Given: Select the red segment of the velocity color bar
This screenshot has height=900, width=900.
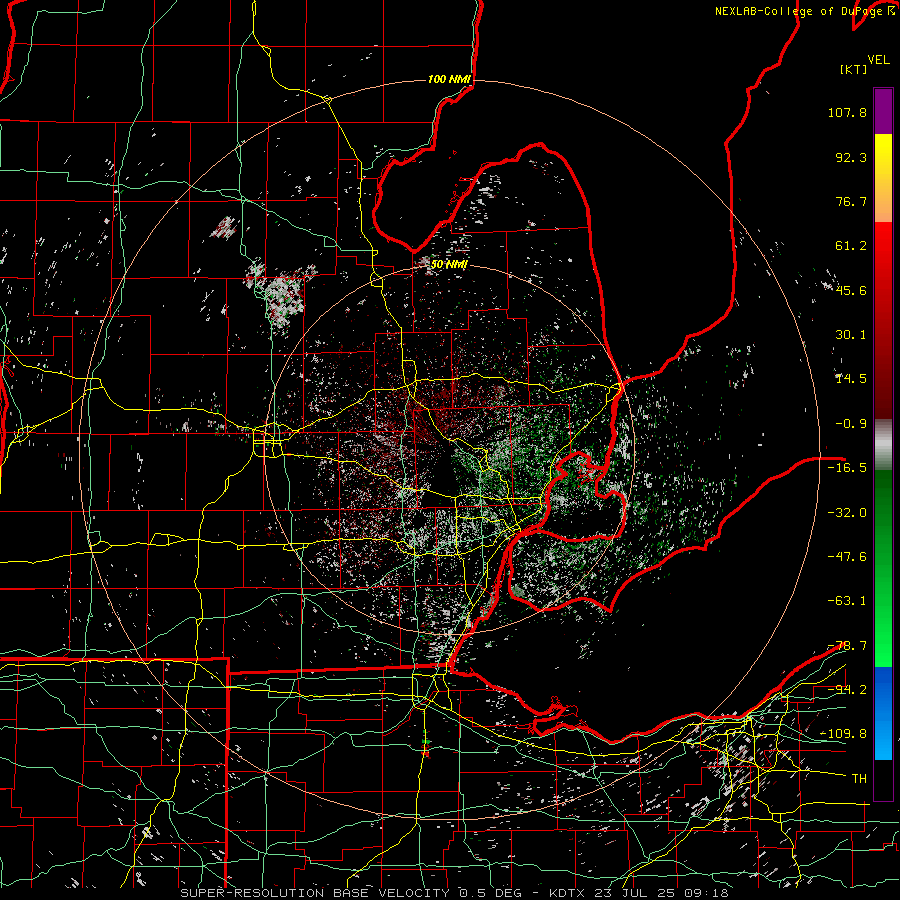Looking at the screenshot, I should pos(883,320).
